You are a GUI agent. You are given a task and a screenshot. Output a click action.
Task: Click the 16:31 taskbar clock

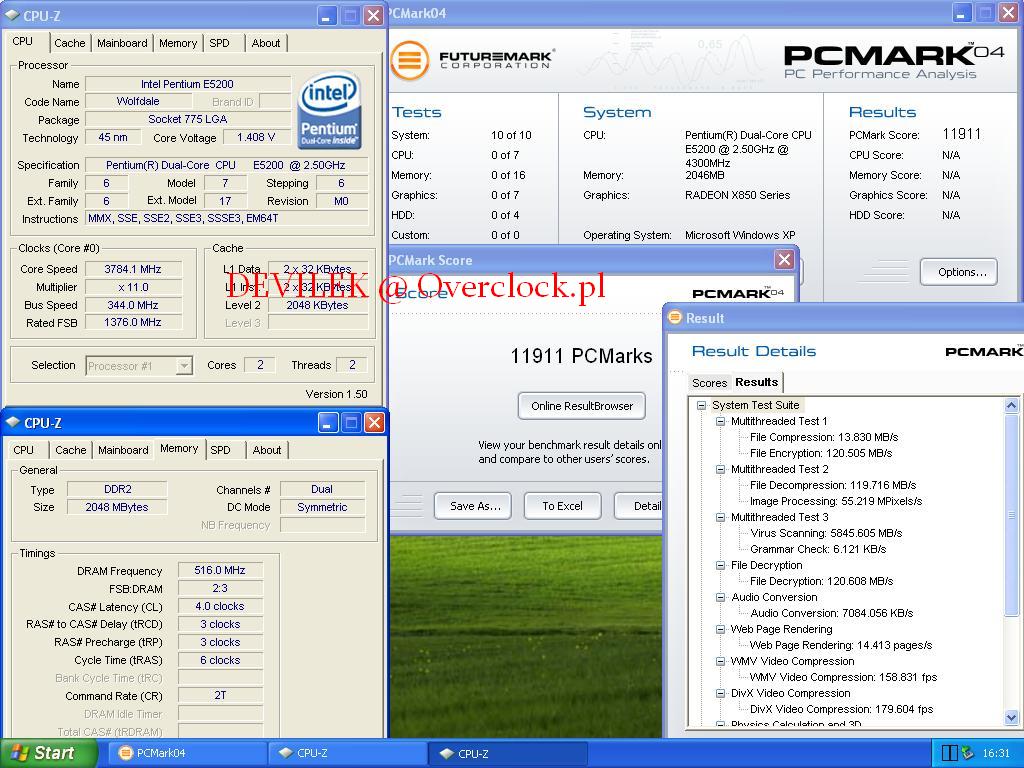point(996,753)
